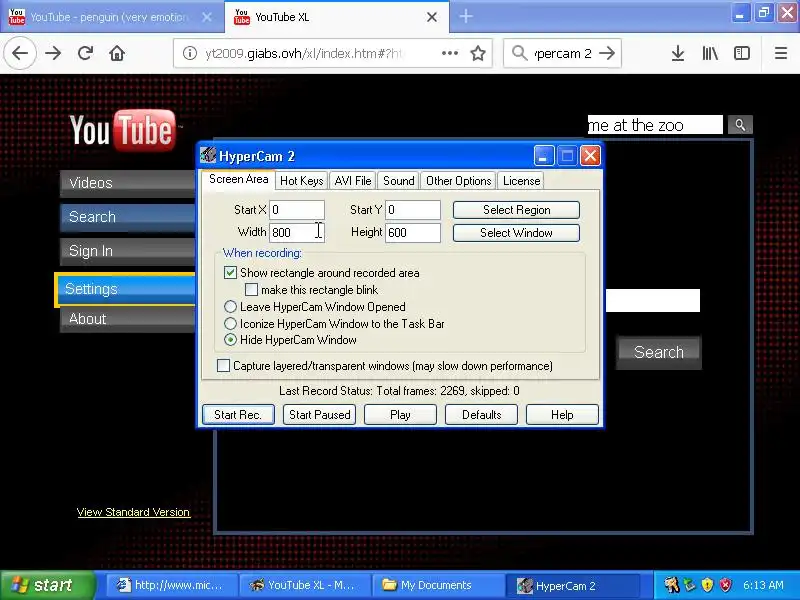
Task: Open the Videos menu item in sidebar
Action: coord(128,183)
